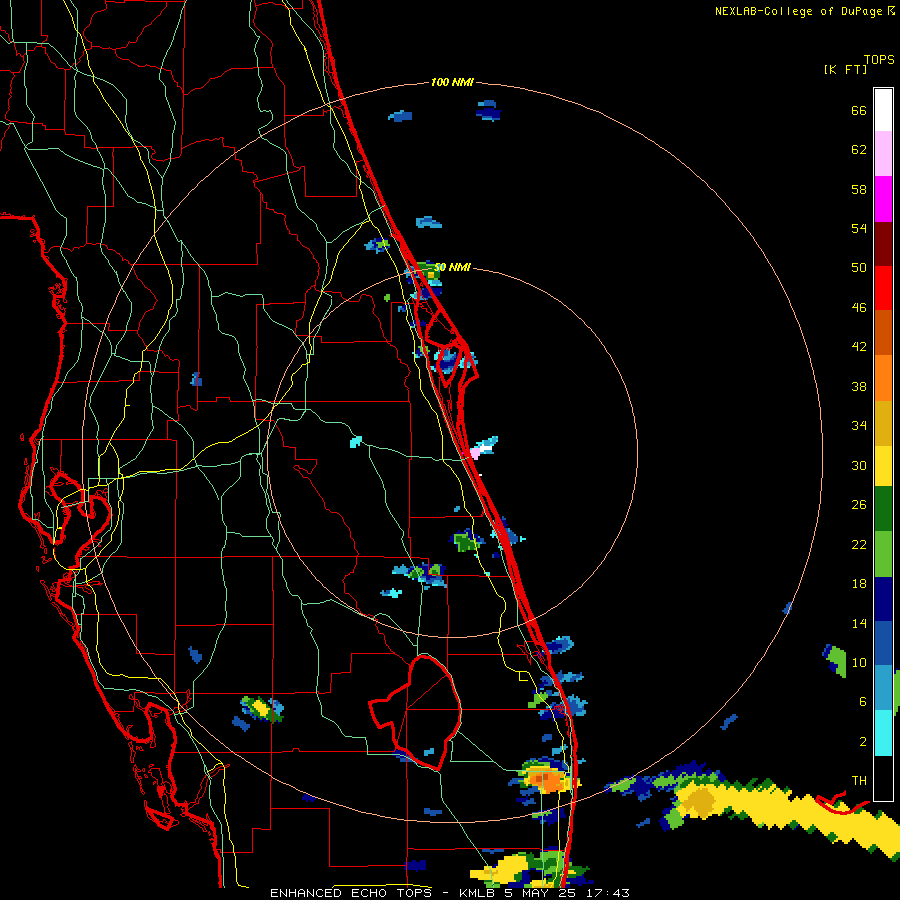This screenshot has width=900, height=900.
Task: Pick the yellow legend swatch
Action: [883, 466]
